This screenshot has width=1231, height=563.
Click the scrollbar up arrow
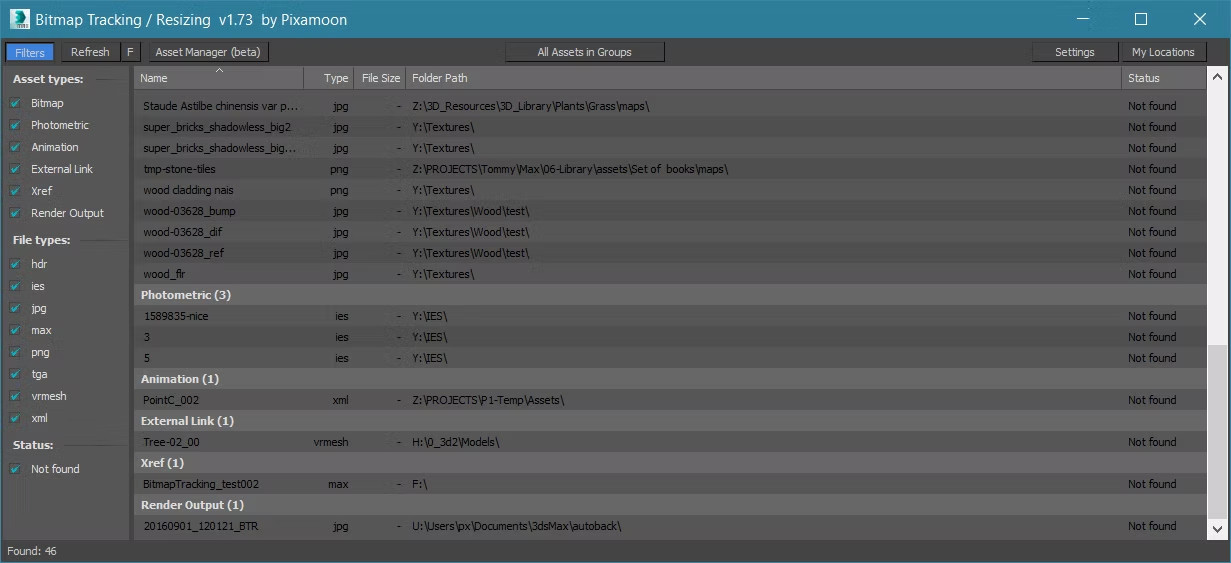click(x=1217, y=76)
